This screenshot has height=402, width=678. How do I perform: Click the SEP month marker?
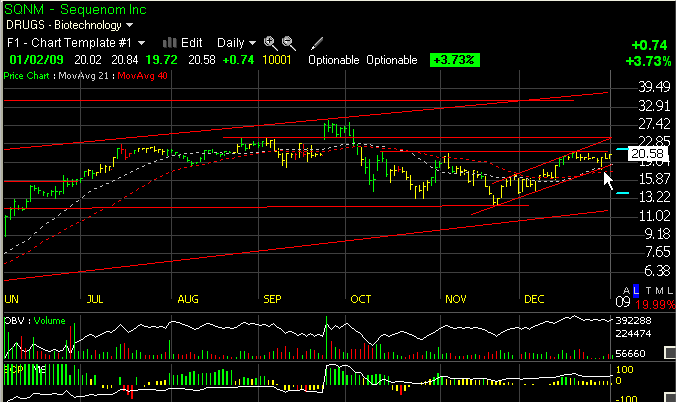[x=272, y=299]
